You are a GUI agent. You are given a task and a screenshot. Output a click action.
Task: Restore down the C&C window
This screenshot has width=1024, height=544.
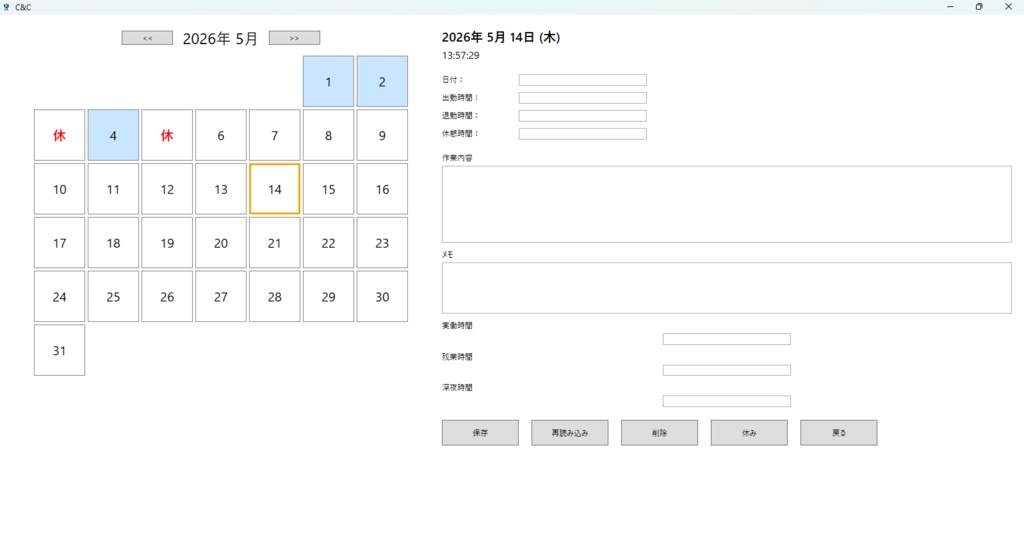[x=979, y=7]
